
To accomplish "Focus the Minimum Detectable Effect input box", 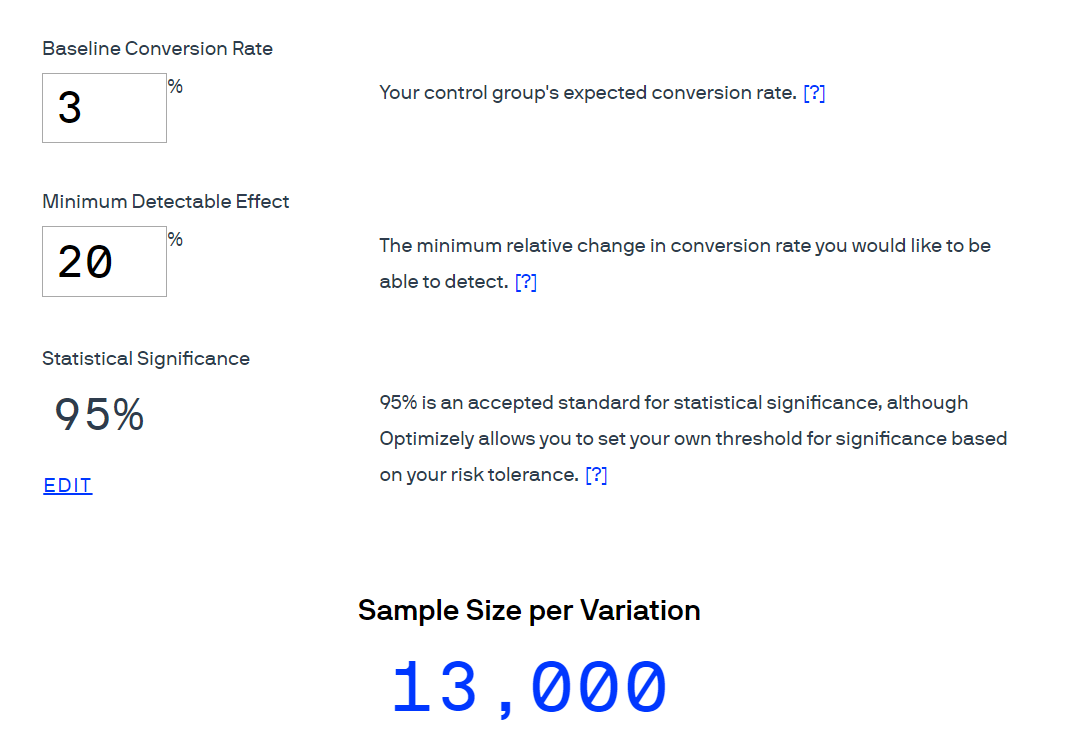I will (x=104, y=262).
